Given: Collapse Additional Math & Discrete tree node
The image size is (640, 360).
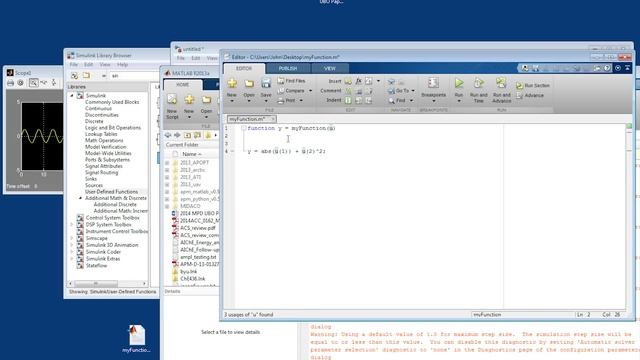Looking at the screenshot, I should (x=80, y=198).
